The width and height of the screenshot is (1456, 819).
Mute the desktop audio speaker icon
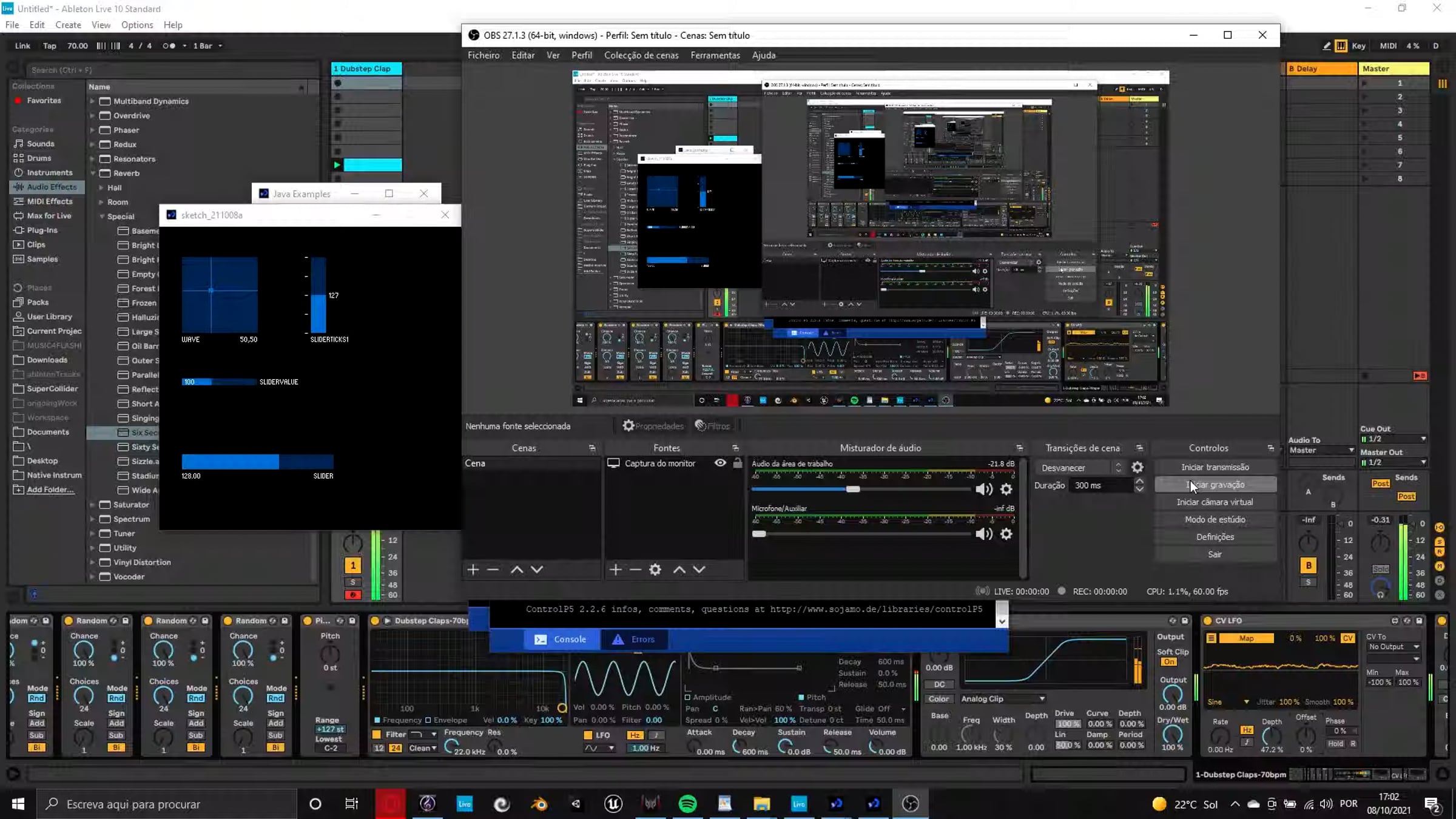coord(983,489)
